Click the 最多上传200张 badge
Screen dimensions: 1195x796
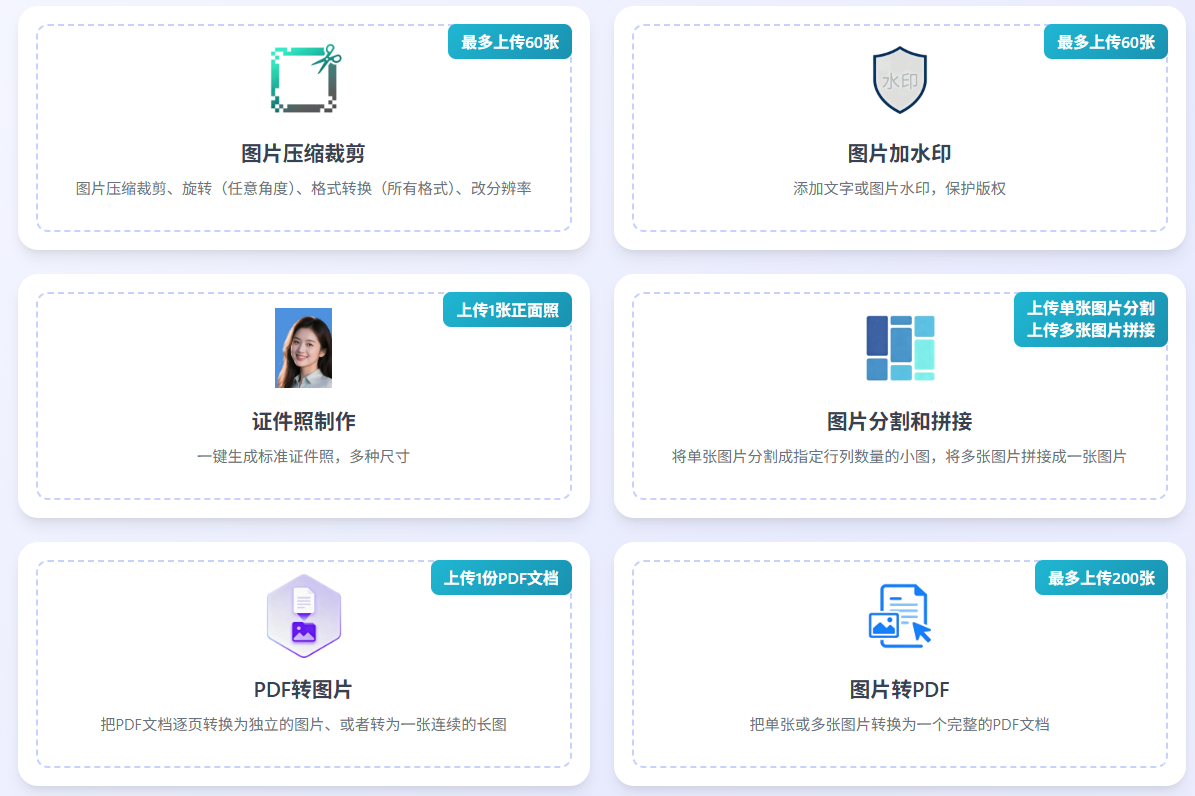pyautogui.click(x=1101, y=578)
